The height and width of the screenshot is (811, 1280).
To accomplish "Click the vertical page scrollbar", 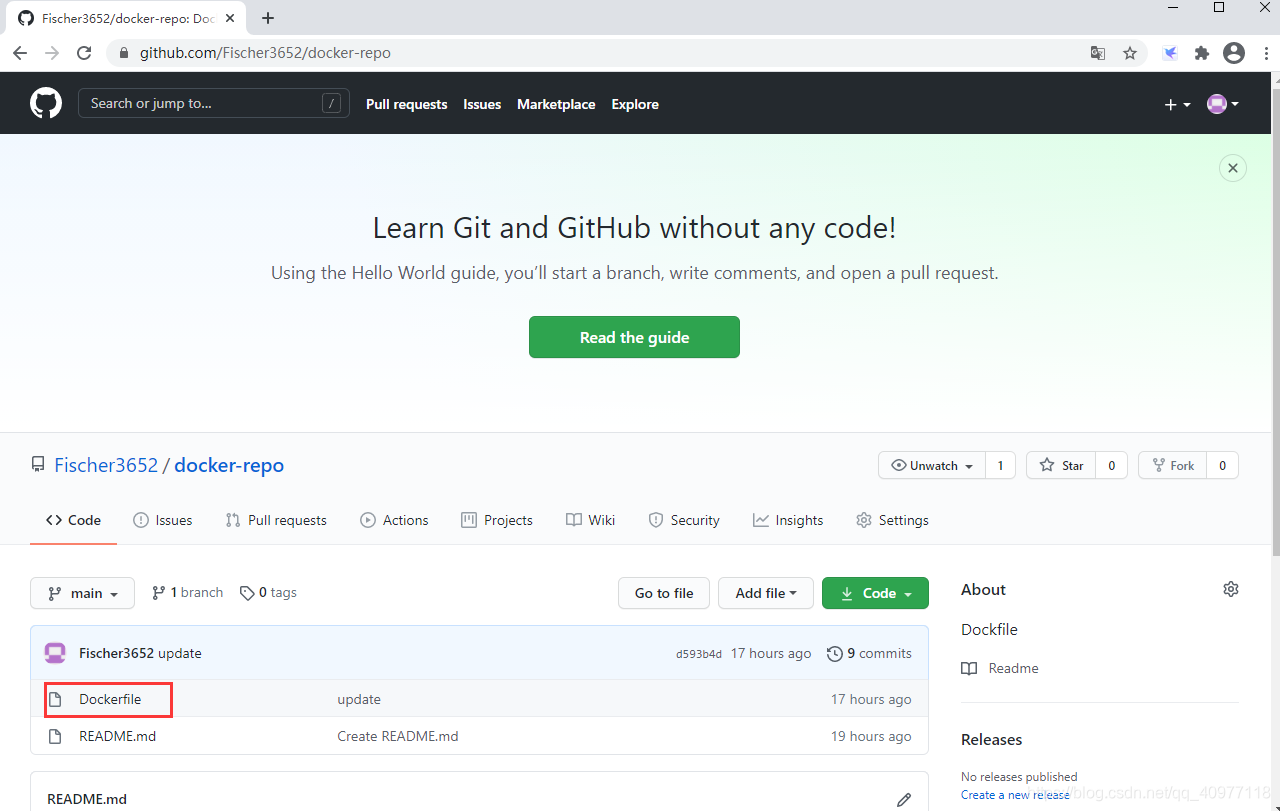I will click(x=1275, y=320).
